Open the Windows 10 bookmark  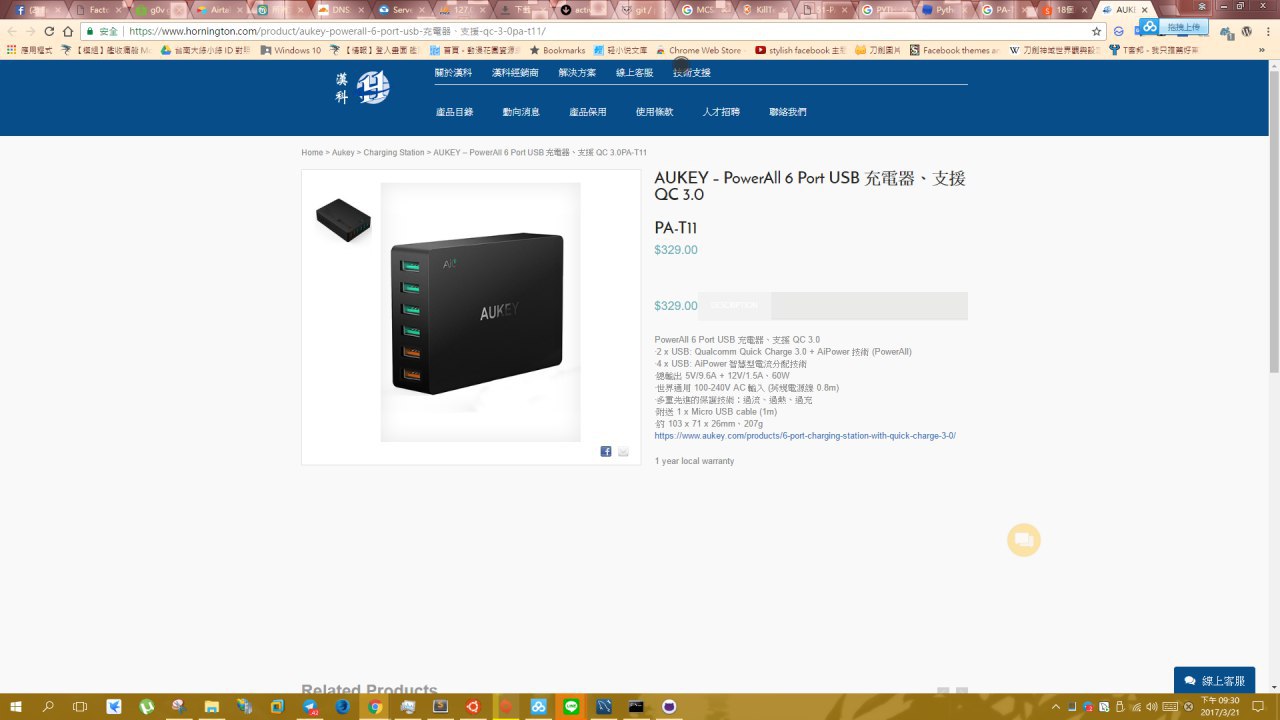tap(291, 50)
